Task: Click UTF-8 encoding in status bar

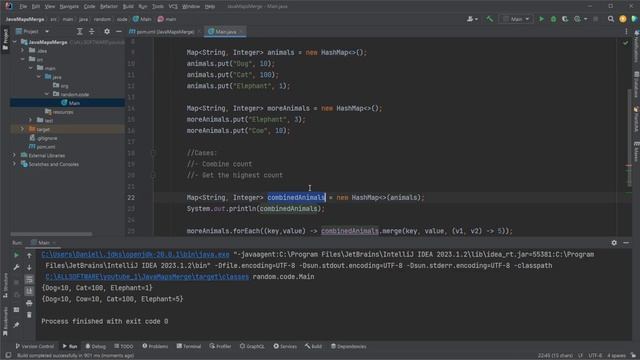Action: pyautogui.click(x=595, y=356)
